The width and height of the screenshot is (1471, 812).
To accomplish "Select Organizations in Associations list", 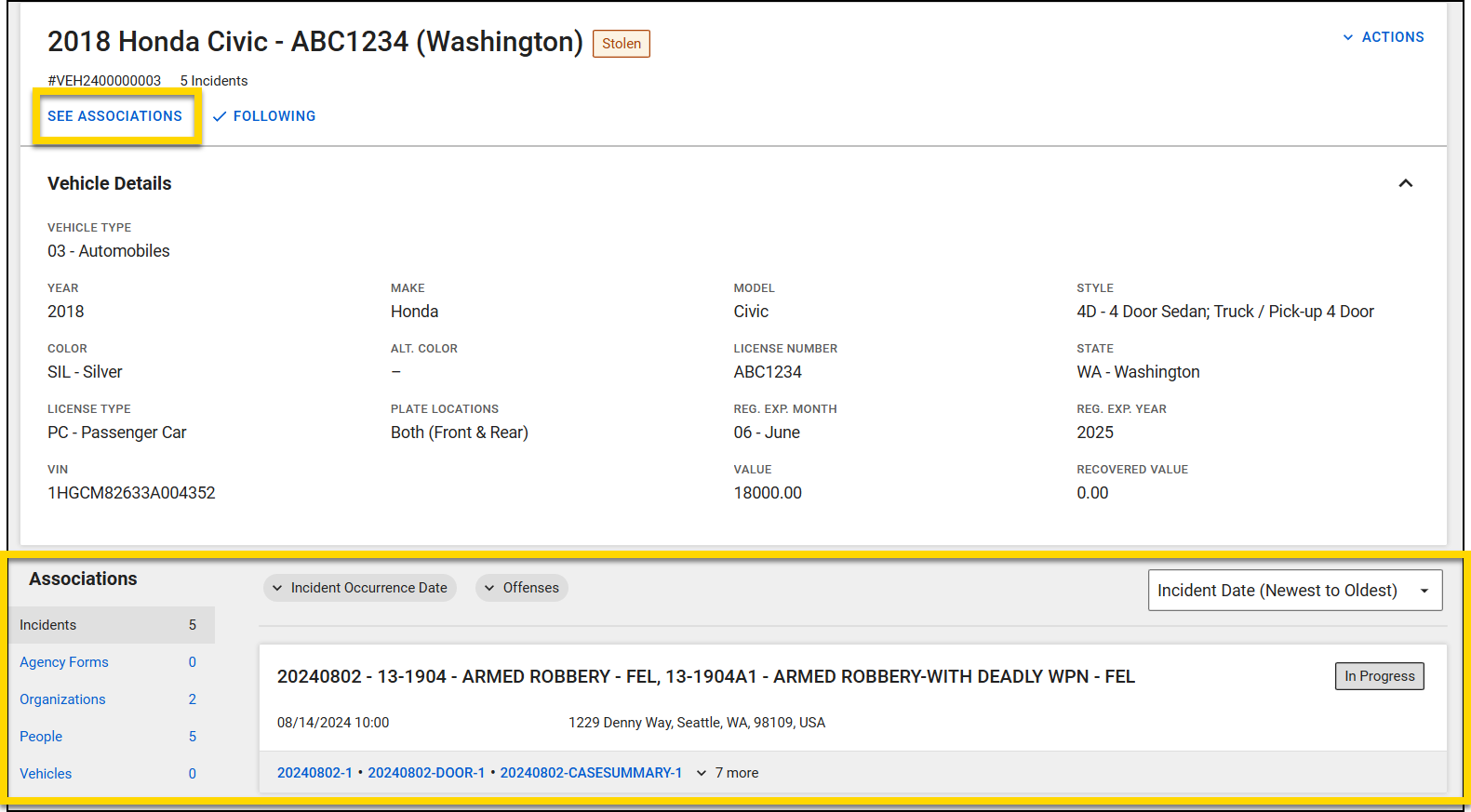I will [x=62, y=699].
